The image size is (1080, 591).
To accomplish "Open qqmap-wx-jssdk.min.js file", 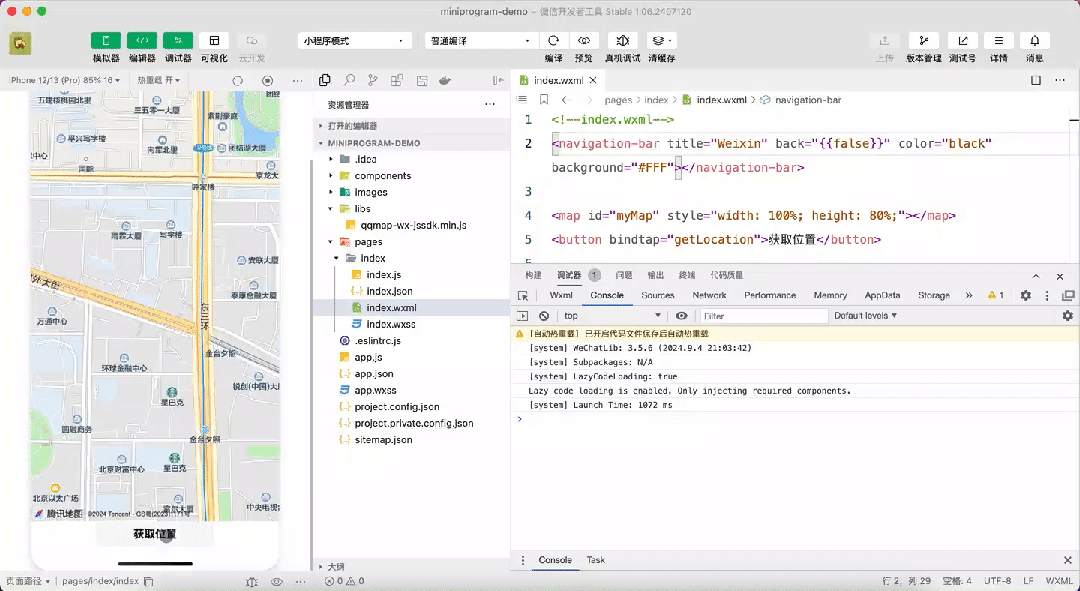I will [411, 225].
